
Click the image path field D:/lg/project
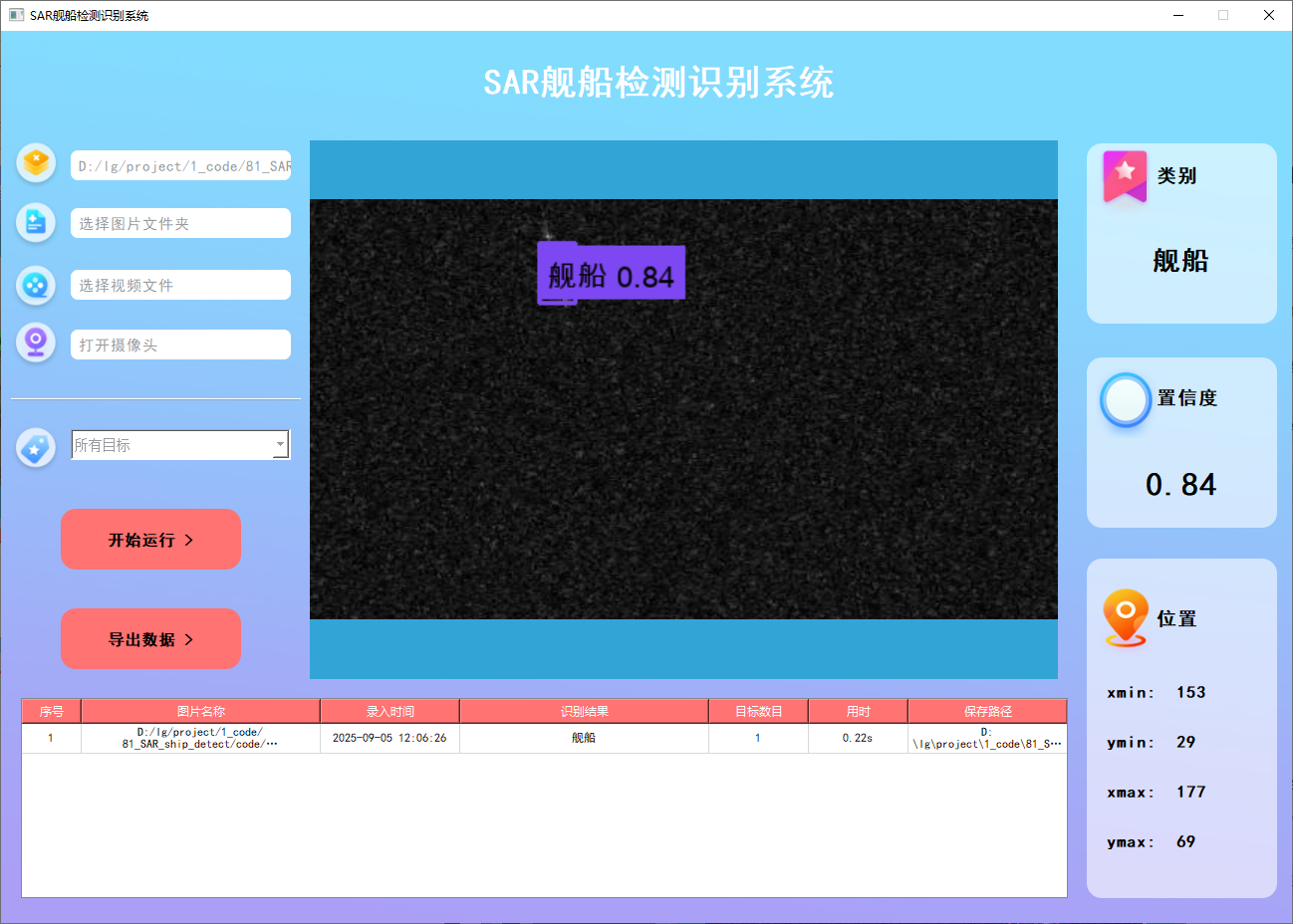click(x=180, y=165)
